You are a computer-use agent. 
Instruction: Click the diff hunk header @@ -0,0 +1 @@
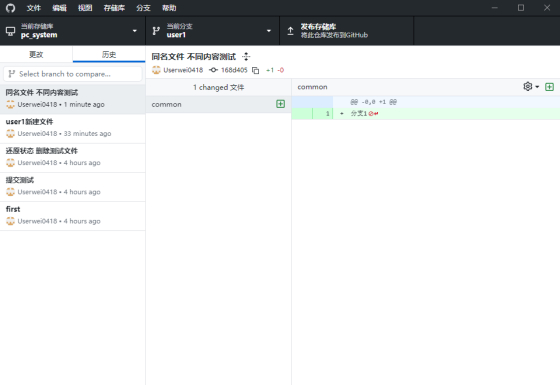coord(374,102)
